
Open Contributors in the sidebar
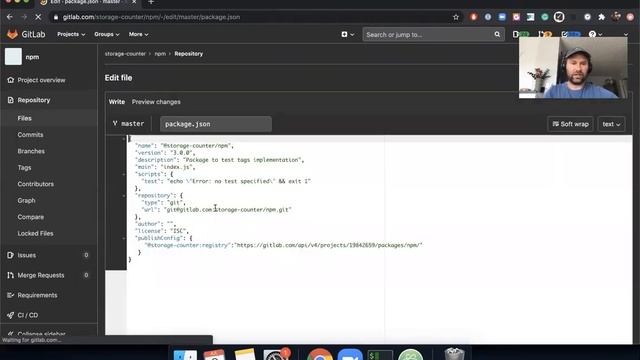point(36,184)
